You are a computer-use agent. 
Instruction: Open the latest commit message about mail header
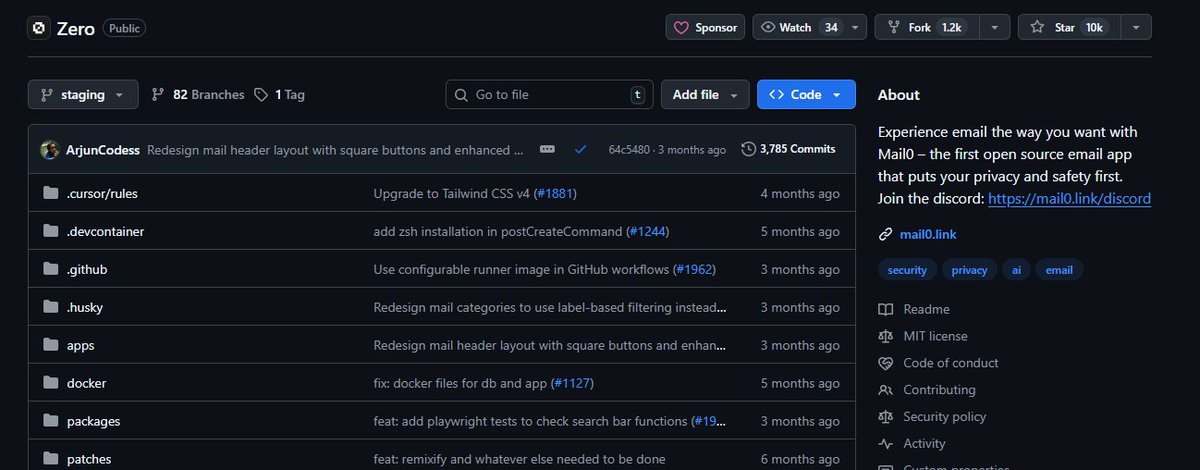(336, 149)
